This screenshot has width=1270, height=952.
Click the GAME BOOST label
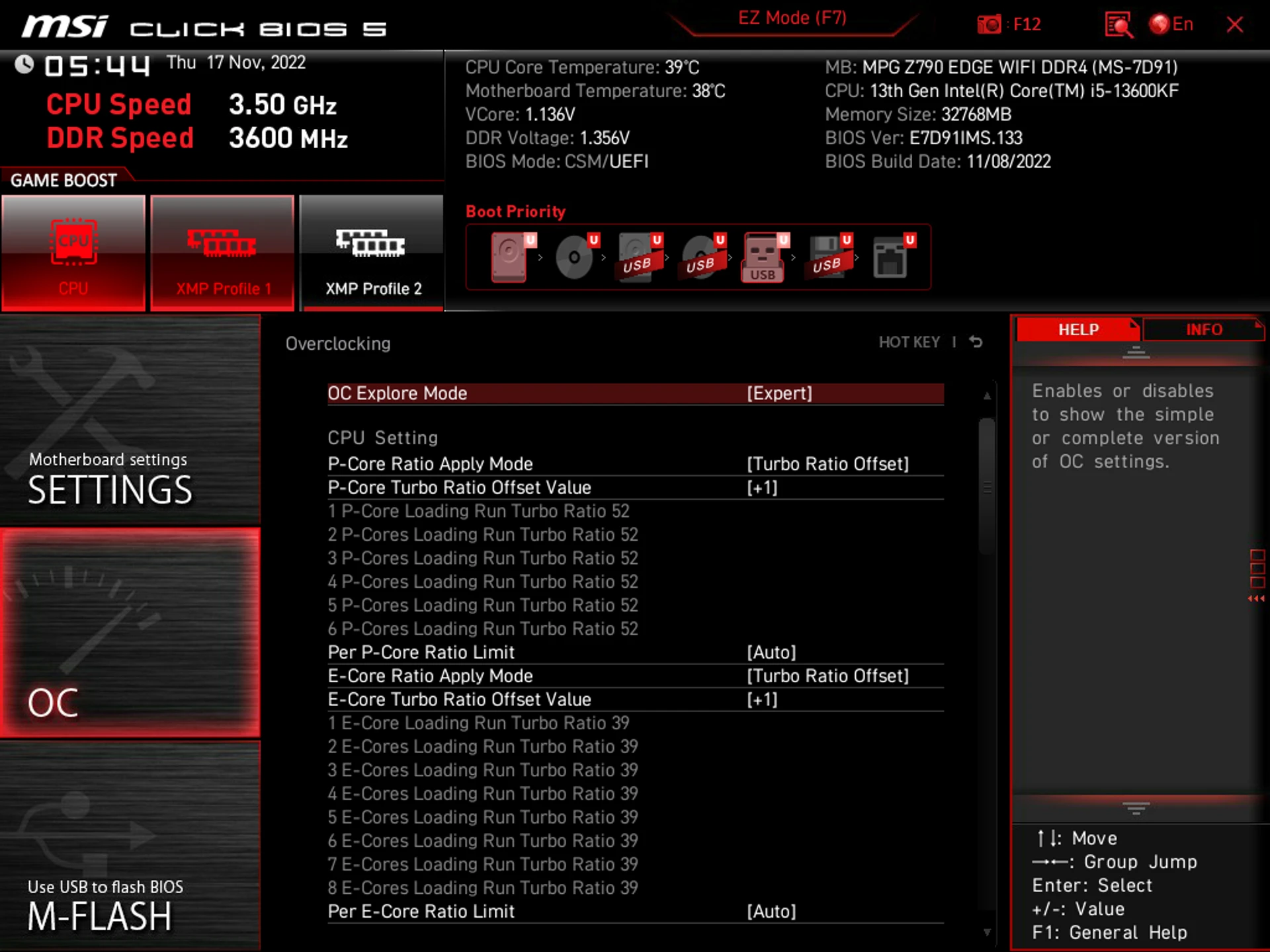tap(63, 180)
